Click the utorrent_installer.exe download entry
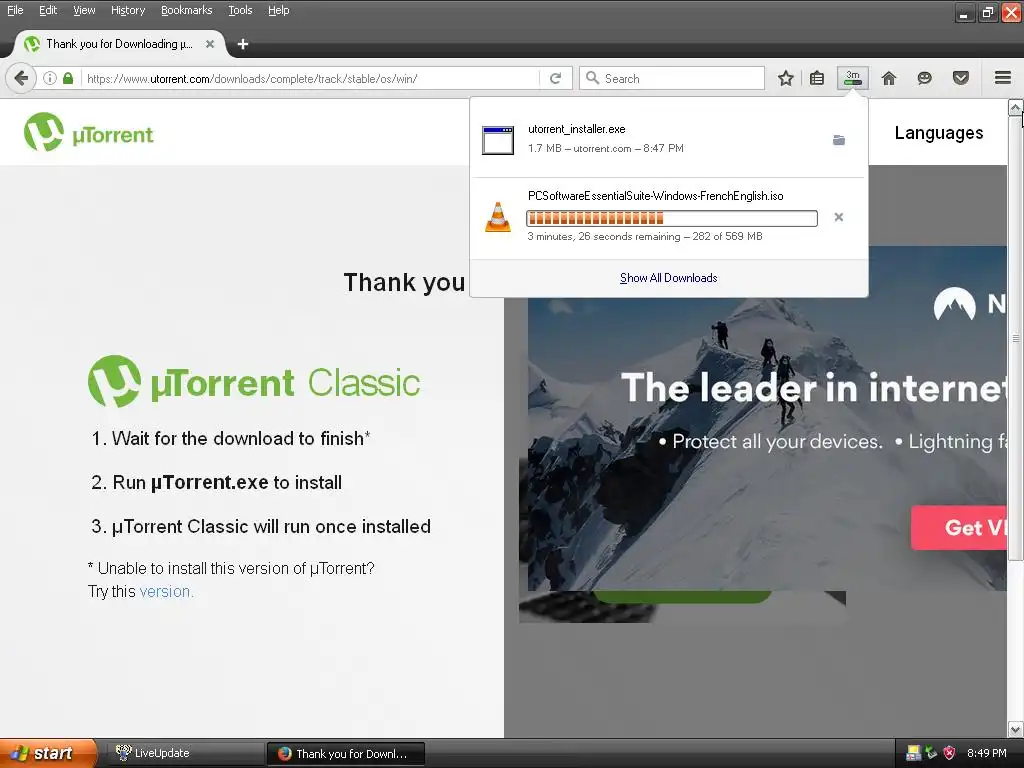1024x768 pixels. 668,139
